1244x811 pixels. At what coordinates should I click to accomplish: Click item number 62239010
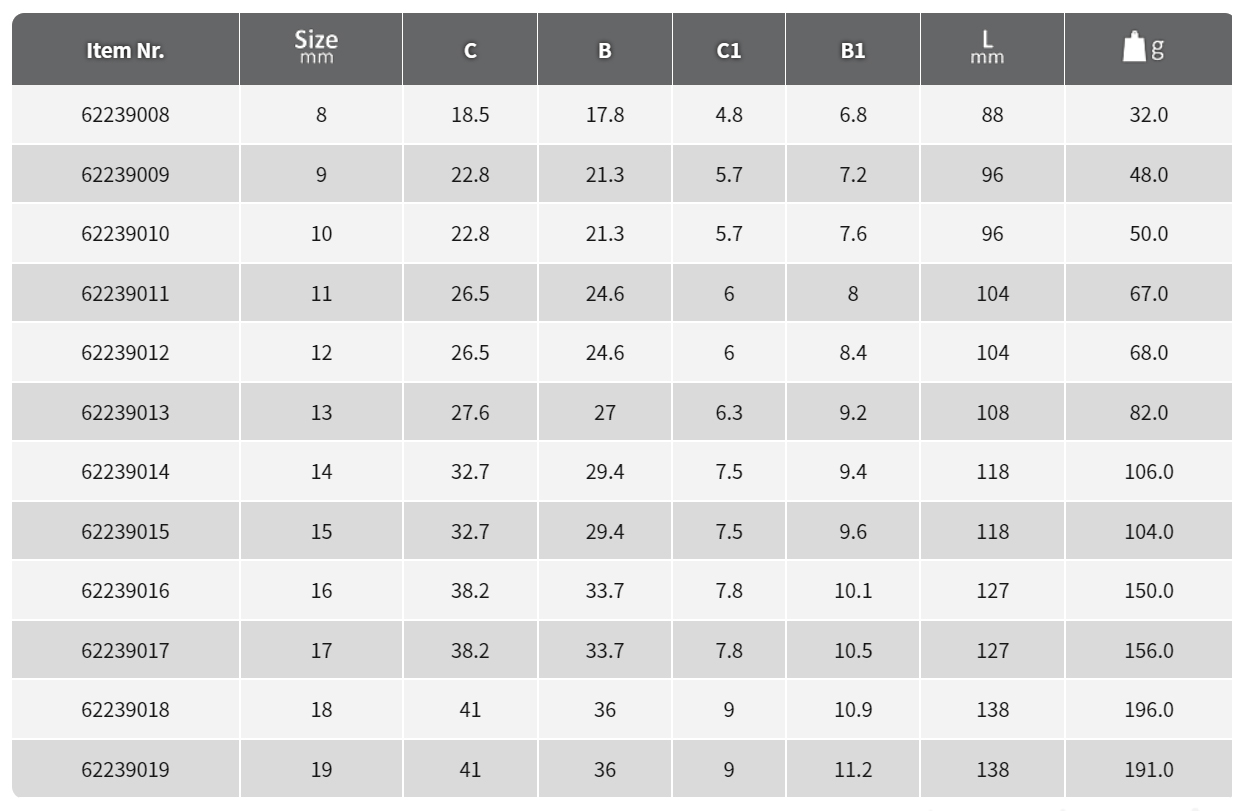tap(125, 234)
